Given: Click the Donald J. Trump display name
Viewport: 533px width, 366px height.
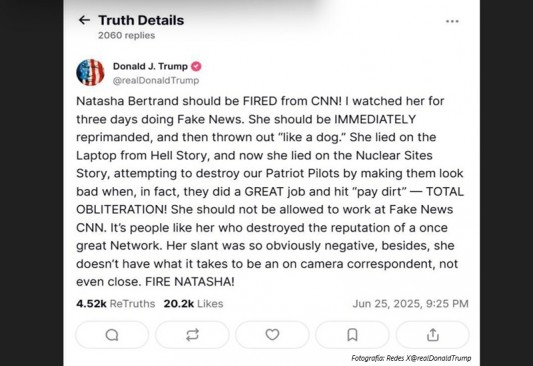Looking at the screenshot, I should click(150, 66).
